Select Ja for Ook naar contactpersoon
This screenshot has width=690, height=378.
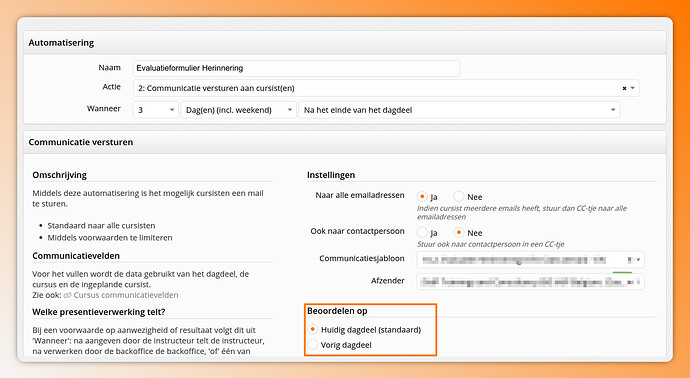point(422,232)
